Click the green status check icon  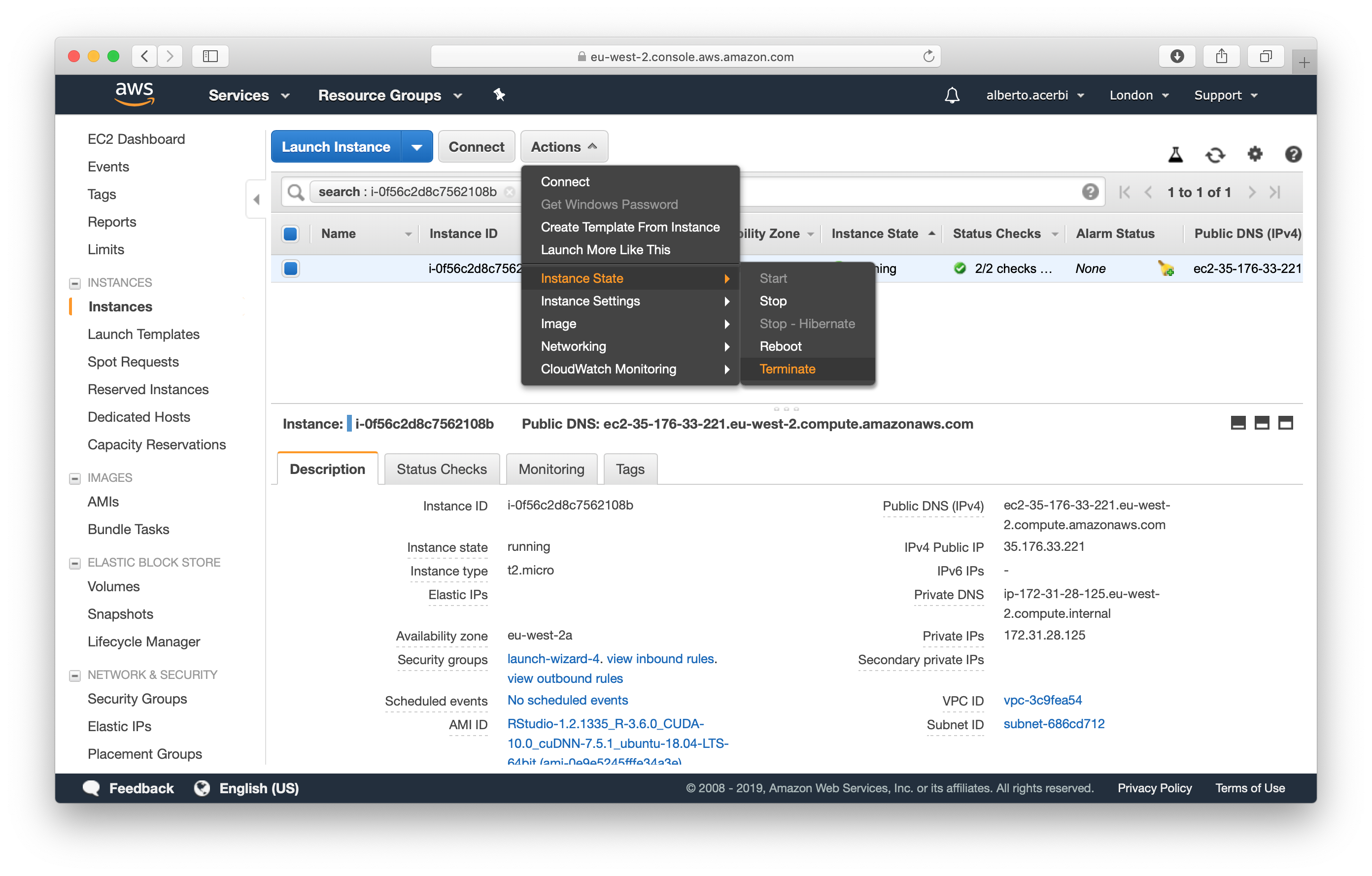tap(960, 268)
